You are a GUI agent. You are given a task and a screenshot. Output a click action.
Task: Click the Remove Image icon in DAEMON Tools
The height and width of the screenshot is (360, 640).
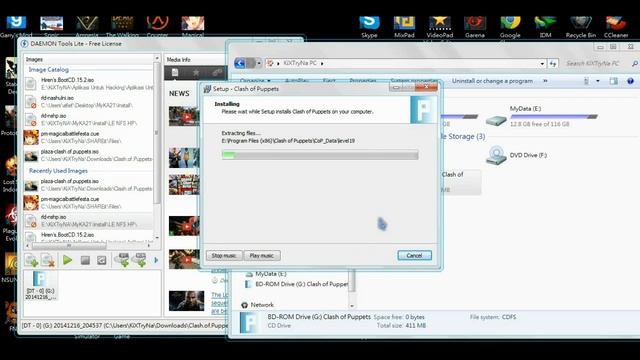click(49, 260)
